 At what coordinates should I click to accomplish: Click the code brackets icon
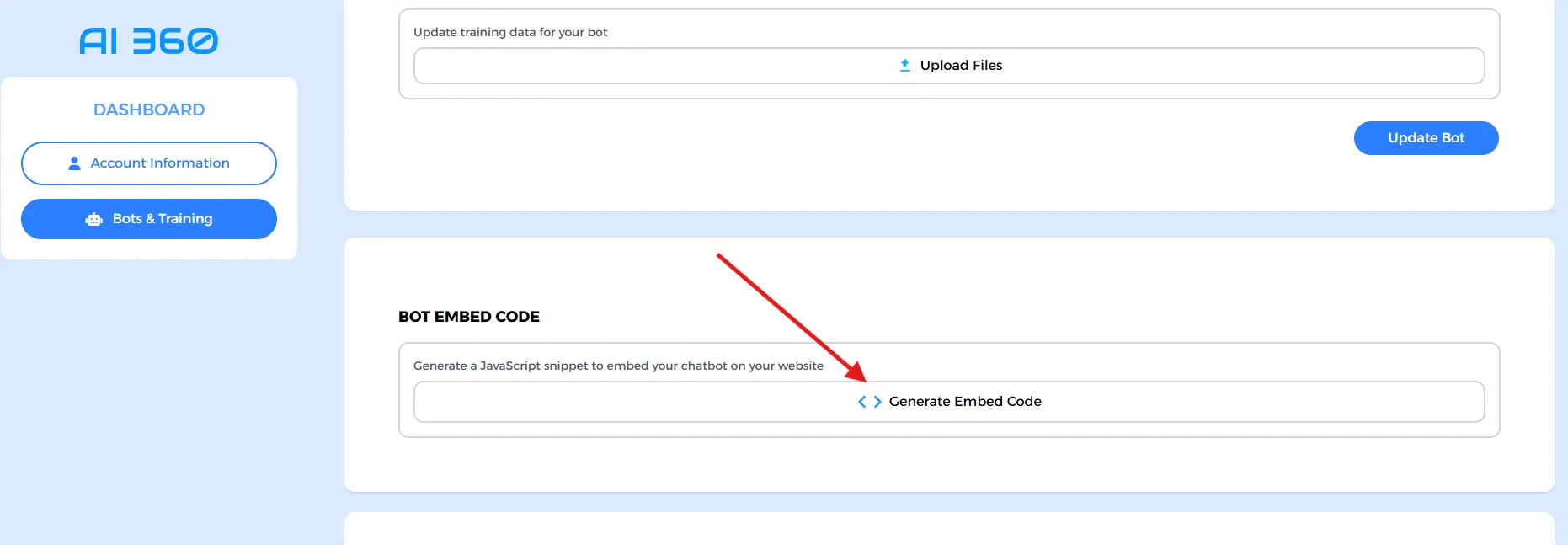pyautogui.click(x=869, y=402)
